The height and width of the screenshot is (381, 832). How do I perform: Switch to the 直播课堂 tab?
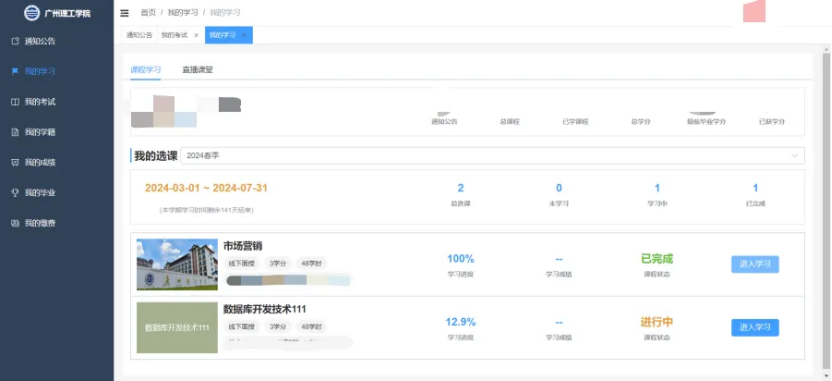(x=197, y=70)
